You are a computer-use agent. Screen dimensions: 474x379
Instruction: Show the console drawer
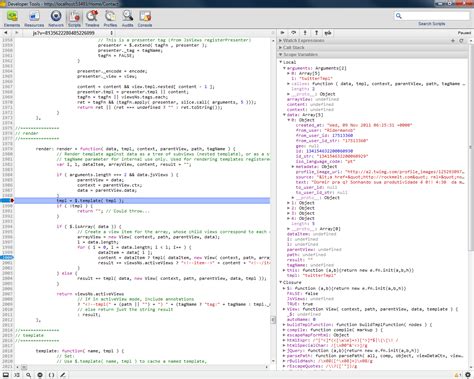17,375
